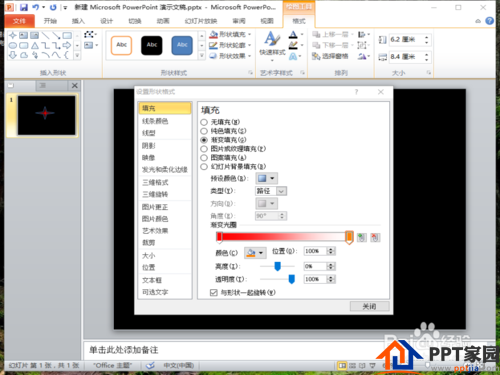Click the spell check icon in status bar

151,365
